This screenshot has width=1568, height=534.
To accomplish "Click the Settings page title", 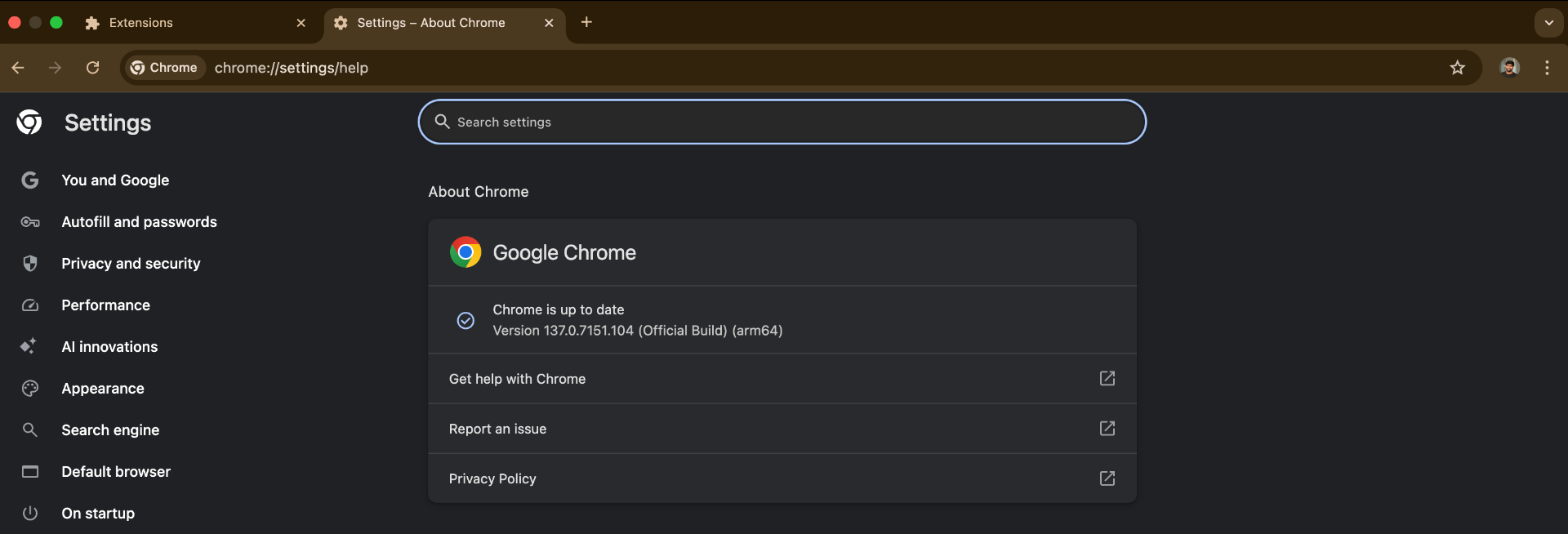I will pos(108,122).
